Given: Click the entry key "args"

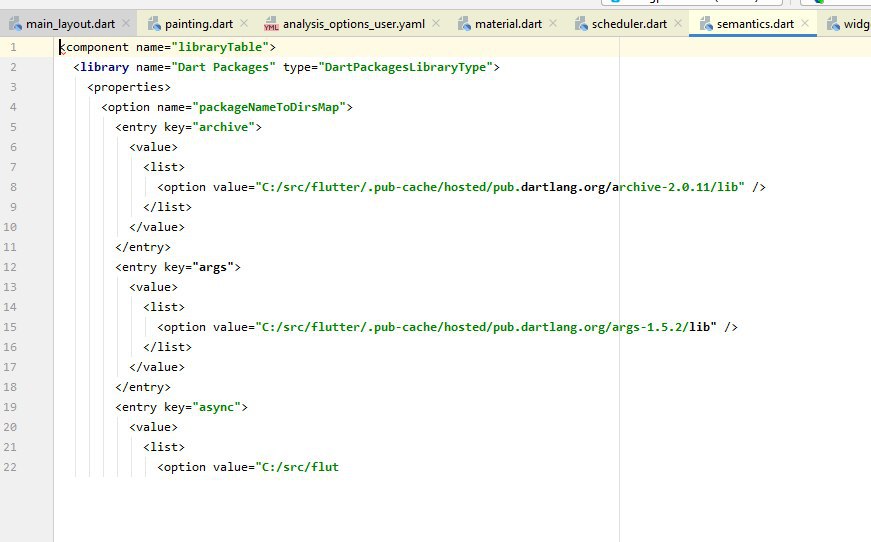Looking at the screenshot, I should click(213, 267).
